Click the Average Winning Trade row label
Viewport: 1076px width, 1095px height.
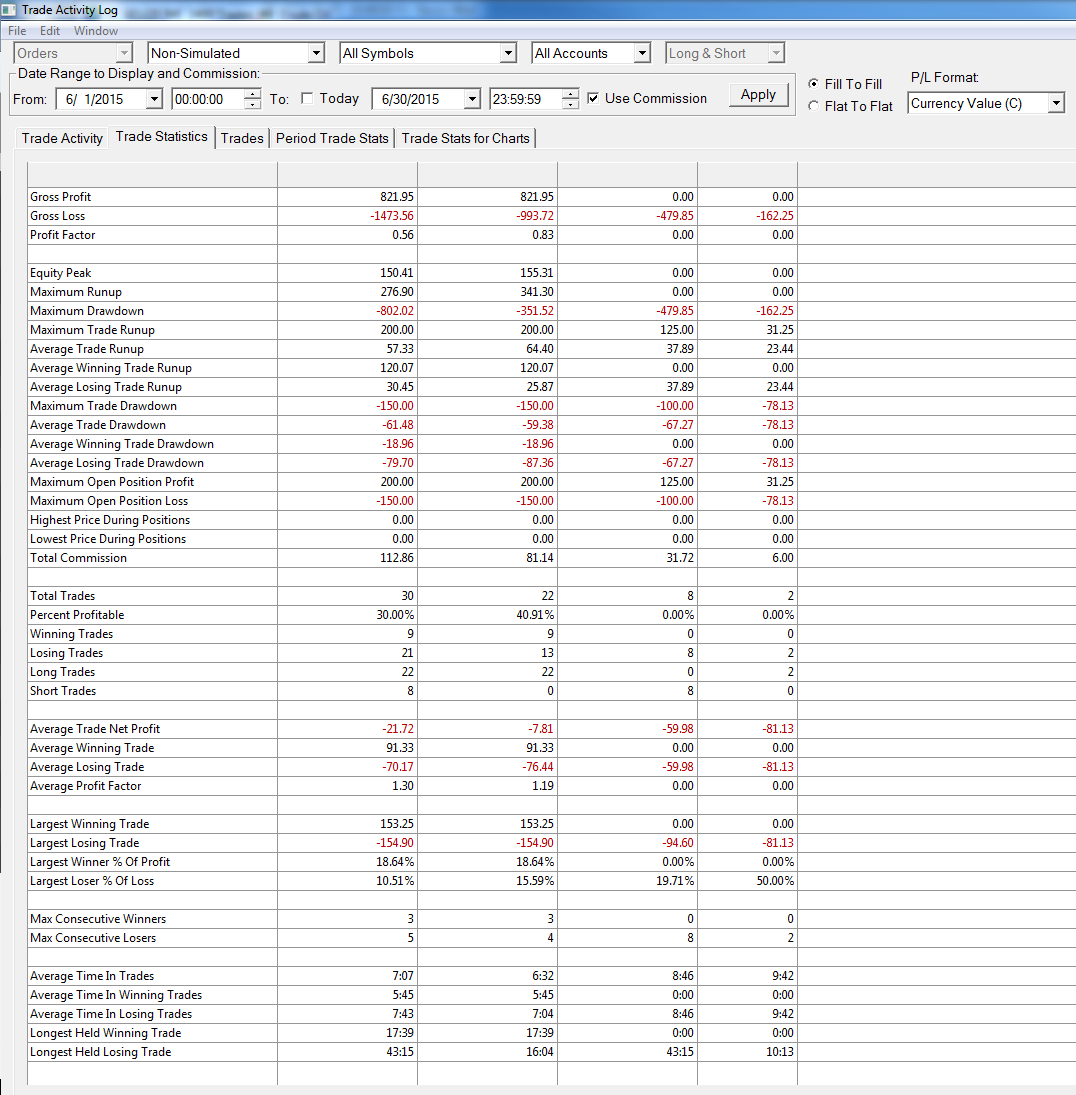(x=91, y=748)
